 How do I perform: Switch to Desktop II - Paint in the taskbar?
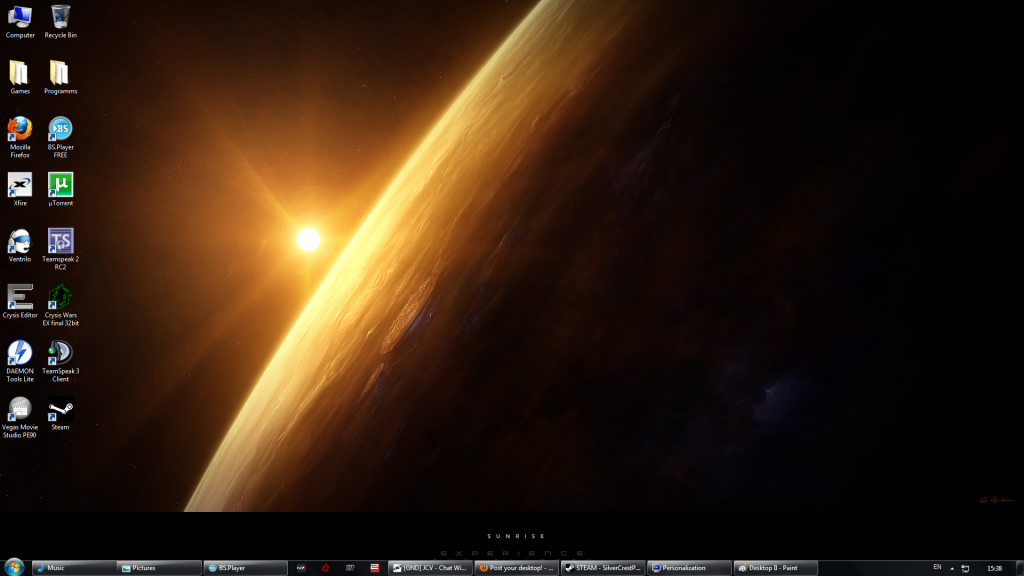(774, 568)
